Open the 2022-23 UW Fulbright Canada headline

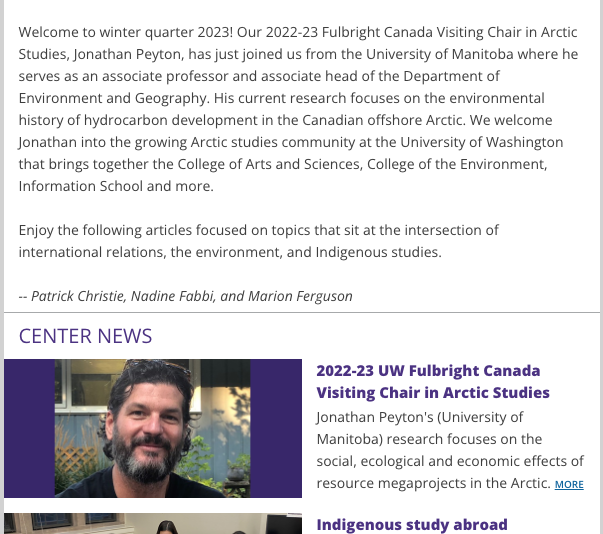[433, 382]
